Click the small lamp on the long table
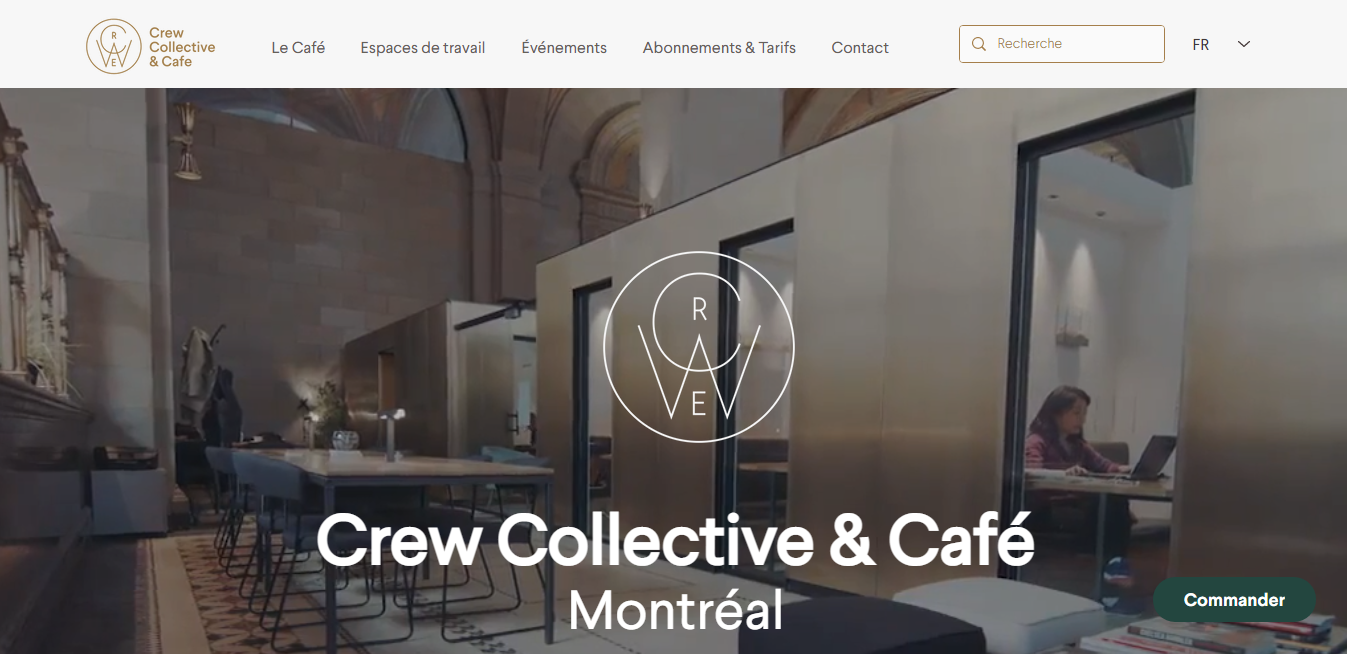This screenshot has height=654, width=1347. pyautogui.click(x=394, y=432)
